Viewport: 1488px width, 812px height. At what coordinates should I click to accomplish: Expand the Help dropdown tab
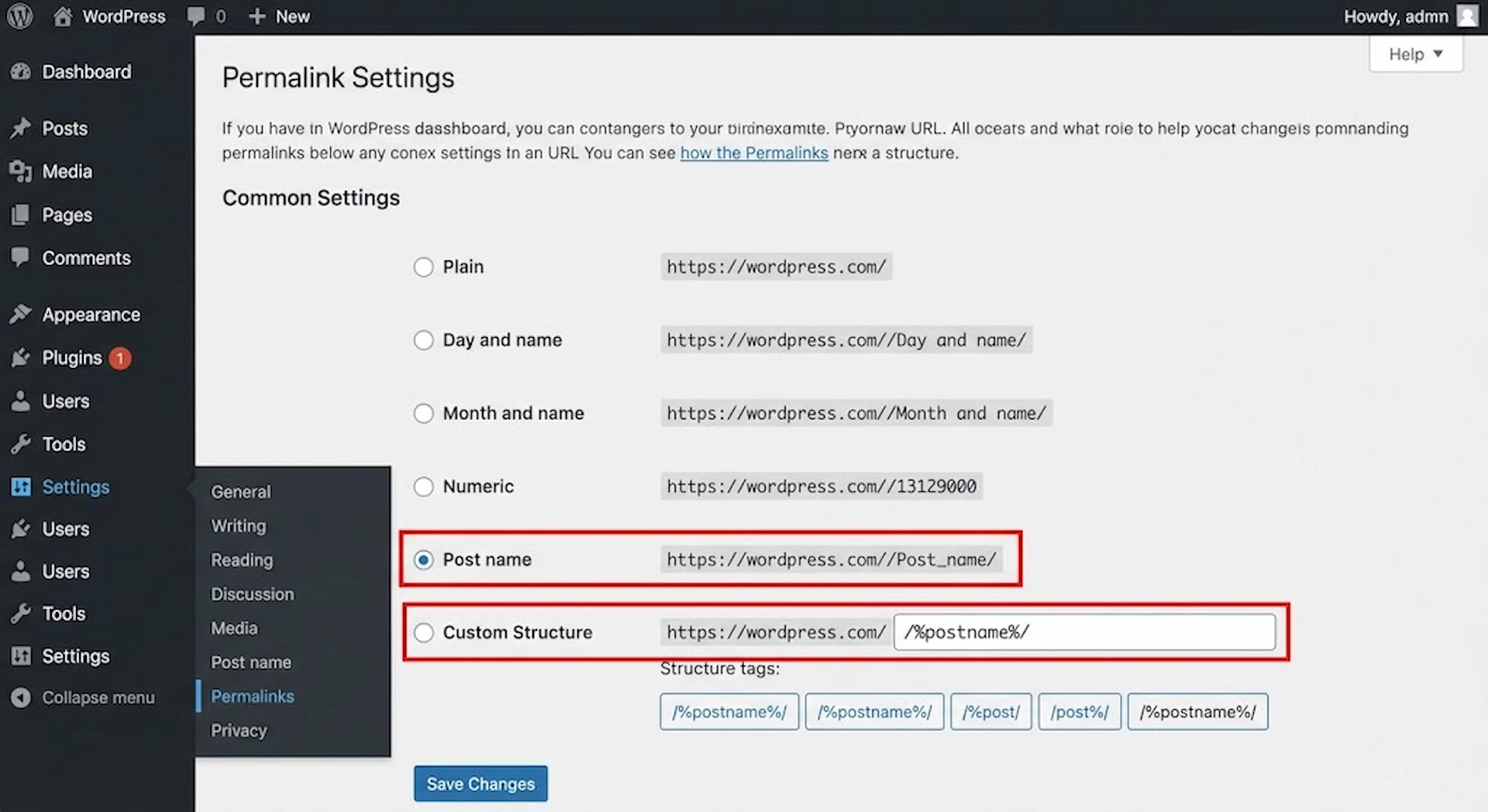1415,54
